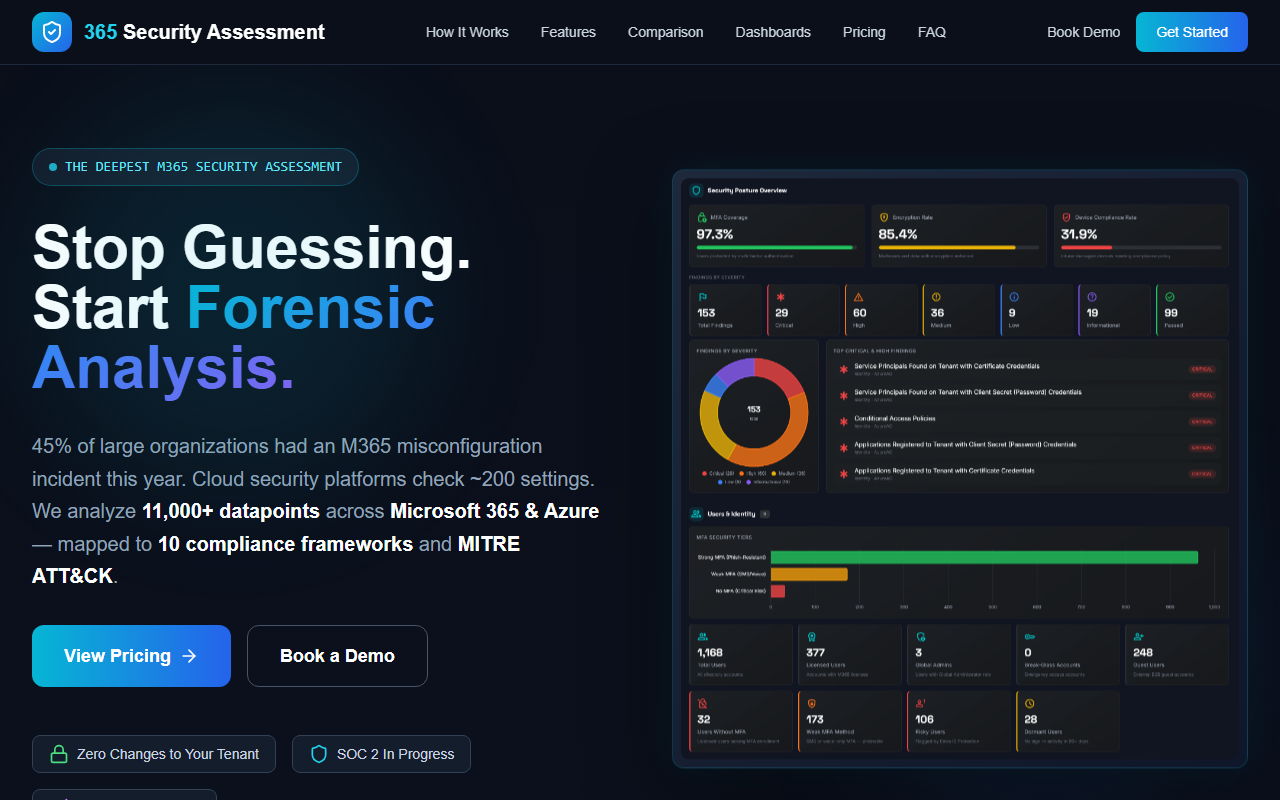Image resolution: width=1280 pixels, height=800 pixels.
Task: Click the yellow alert icon in the Medium card
Action: click(936, 297)
